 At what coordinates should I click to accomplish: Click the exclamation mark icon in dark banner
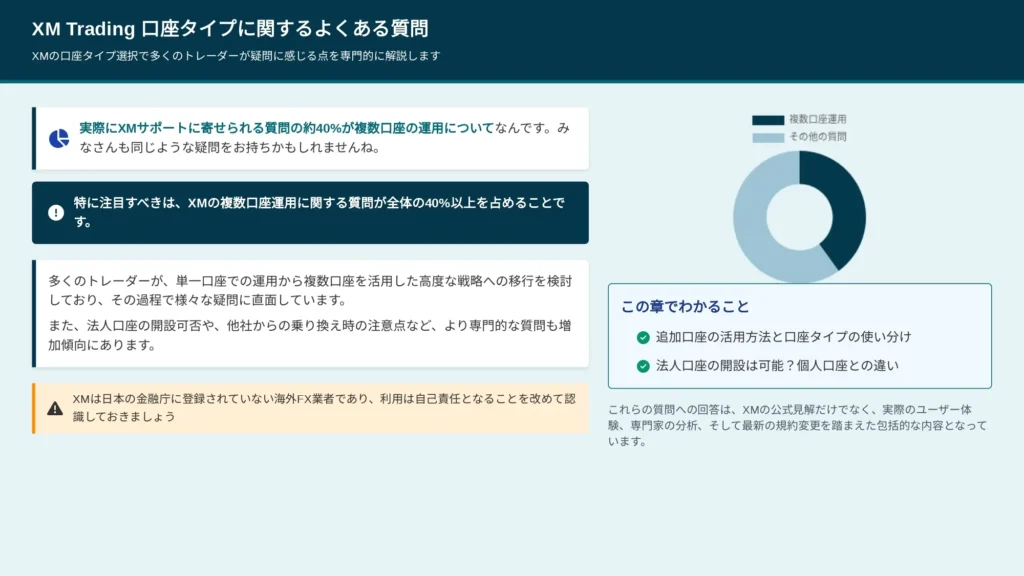[x=56, y=213]
